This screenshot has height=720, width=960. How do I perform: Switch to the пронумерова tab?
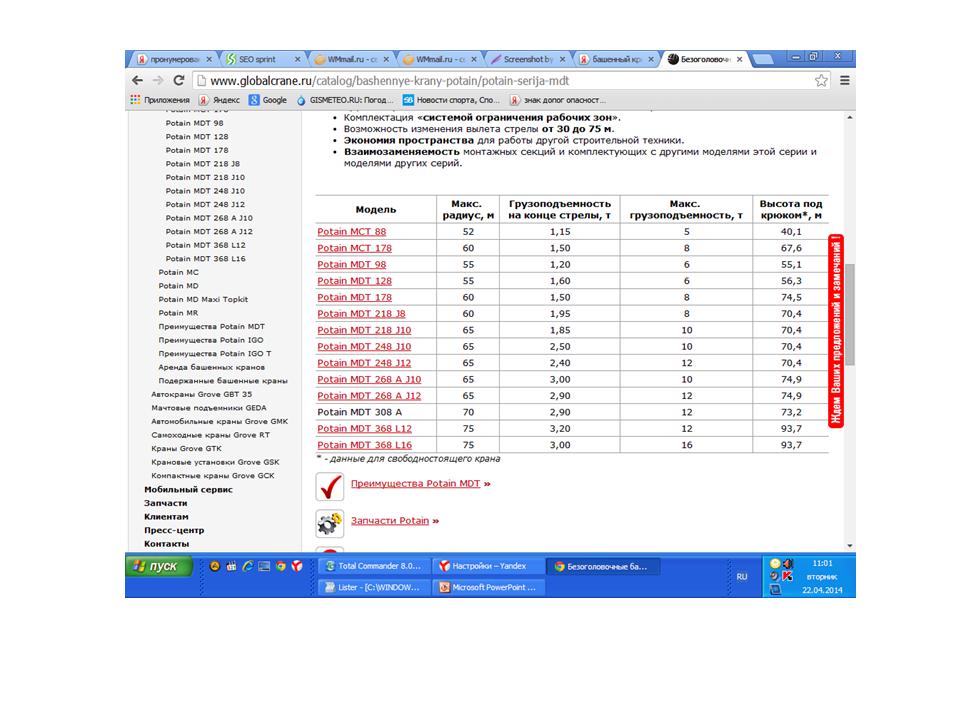click(x=175, y=59)
